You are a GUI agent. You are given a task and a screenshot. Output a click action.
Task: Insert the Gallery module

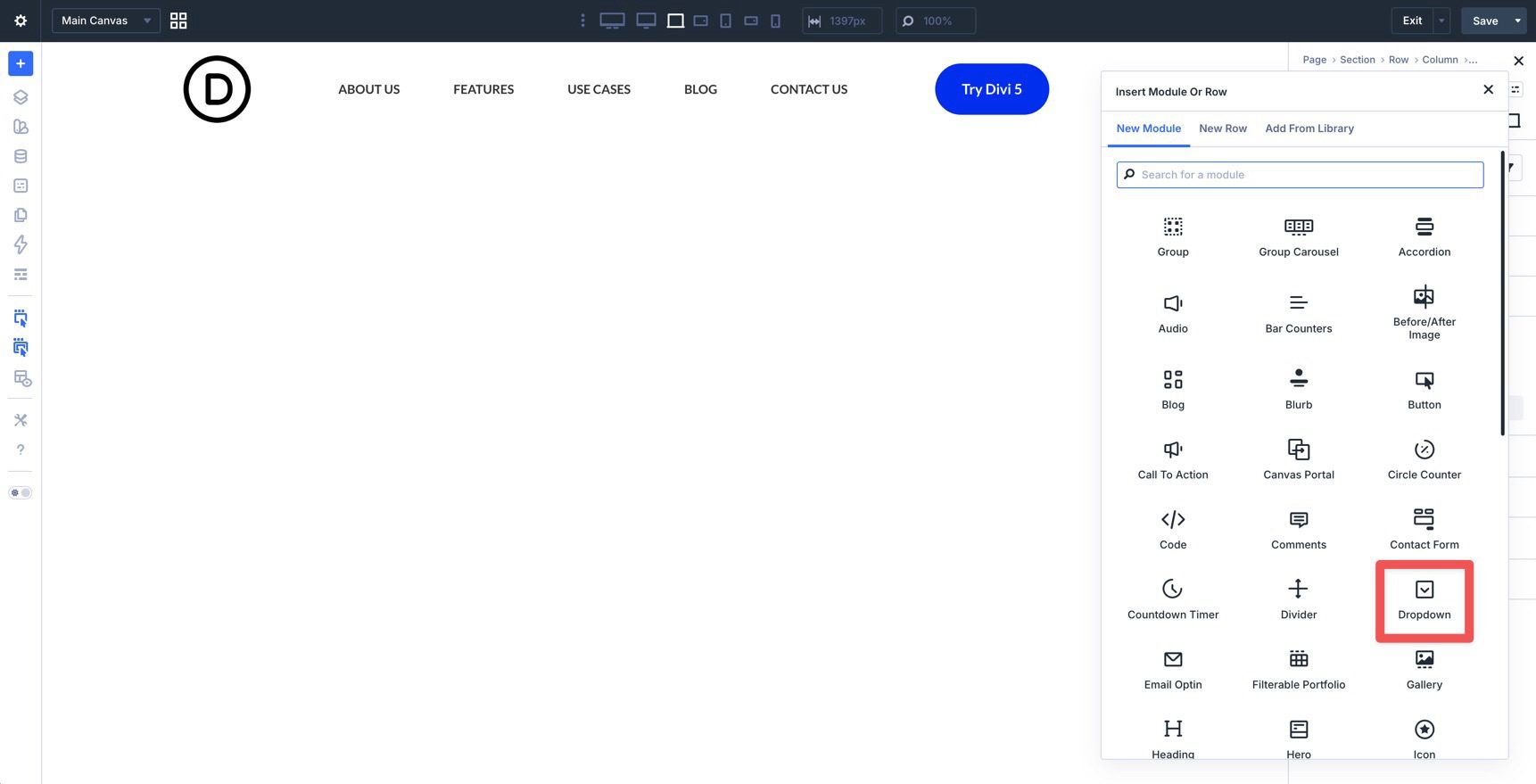tap(1425, 670)
